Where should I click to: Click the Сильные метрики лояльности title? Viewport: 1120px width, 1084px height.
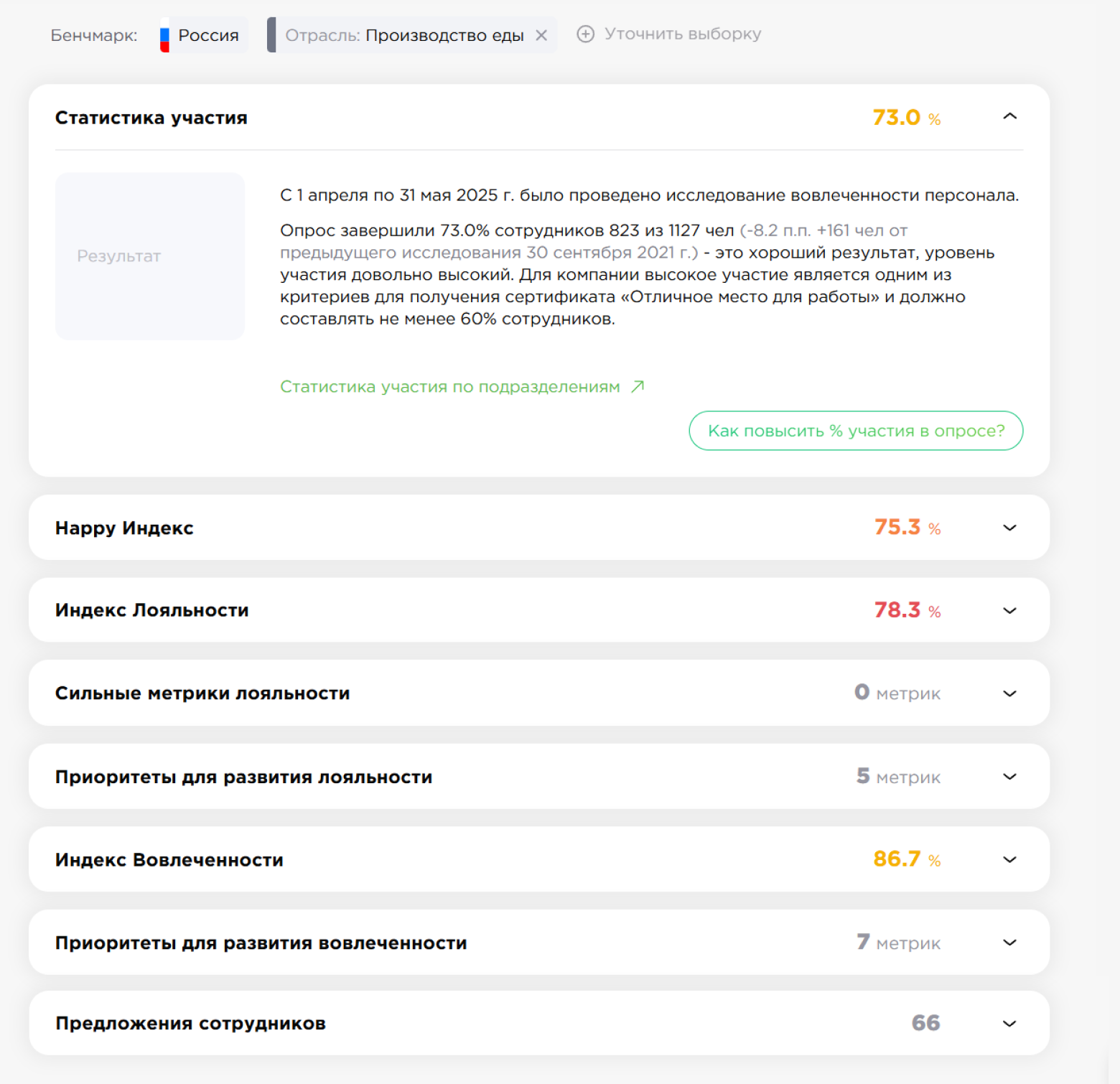click(202, 693)
